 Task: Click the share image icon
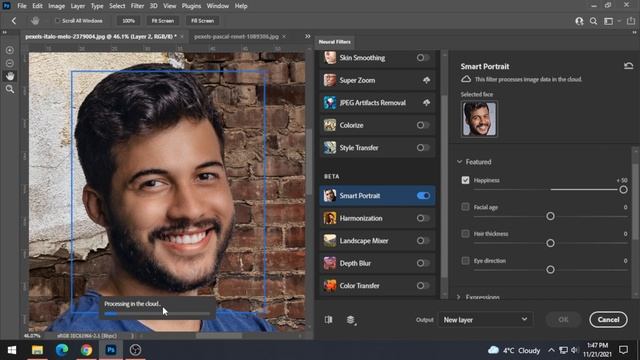[x=631, y=21]
